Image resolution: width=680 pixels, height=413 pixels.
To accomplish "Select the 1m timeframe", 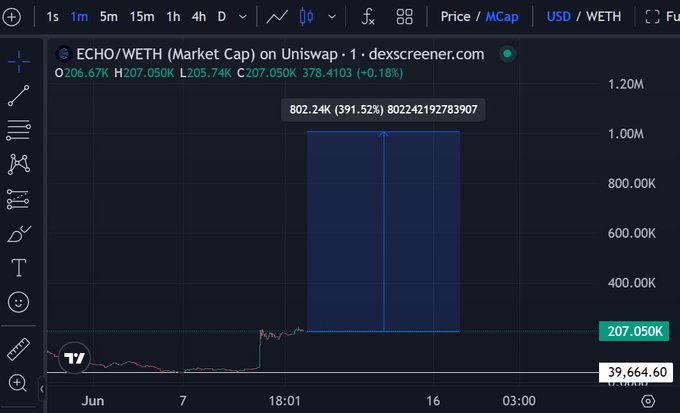I will click(x=79, y=17).
